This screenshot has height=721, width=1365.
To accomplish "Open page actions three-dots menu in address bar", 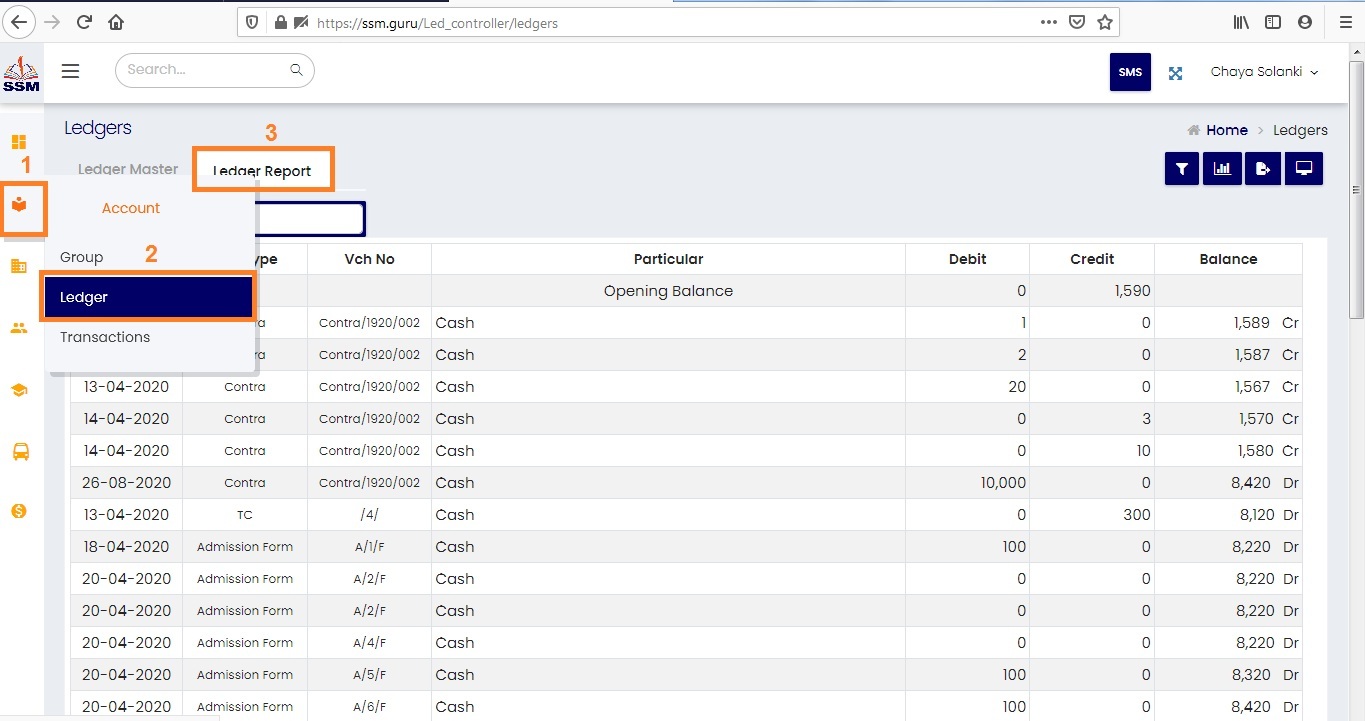I will click(1048, 22).
